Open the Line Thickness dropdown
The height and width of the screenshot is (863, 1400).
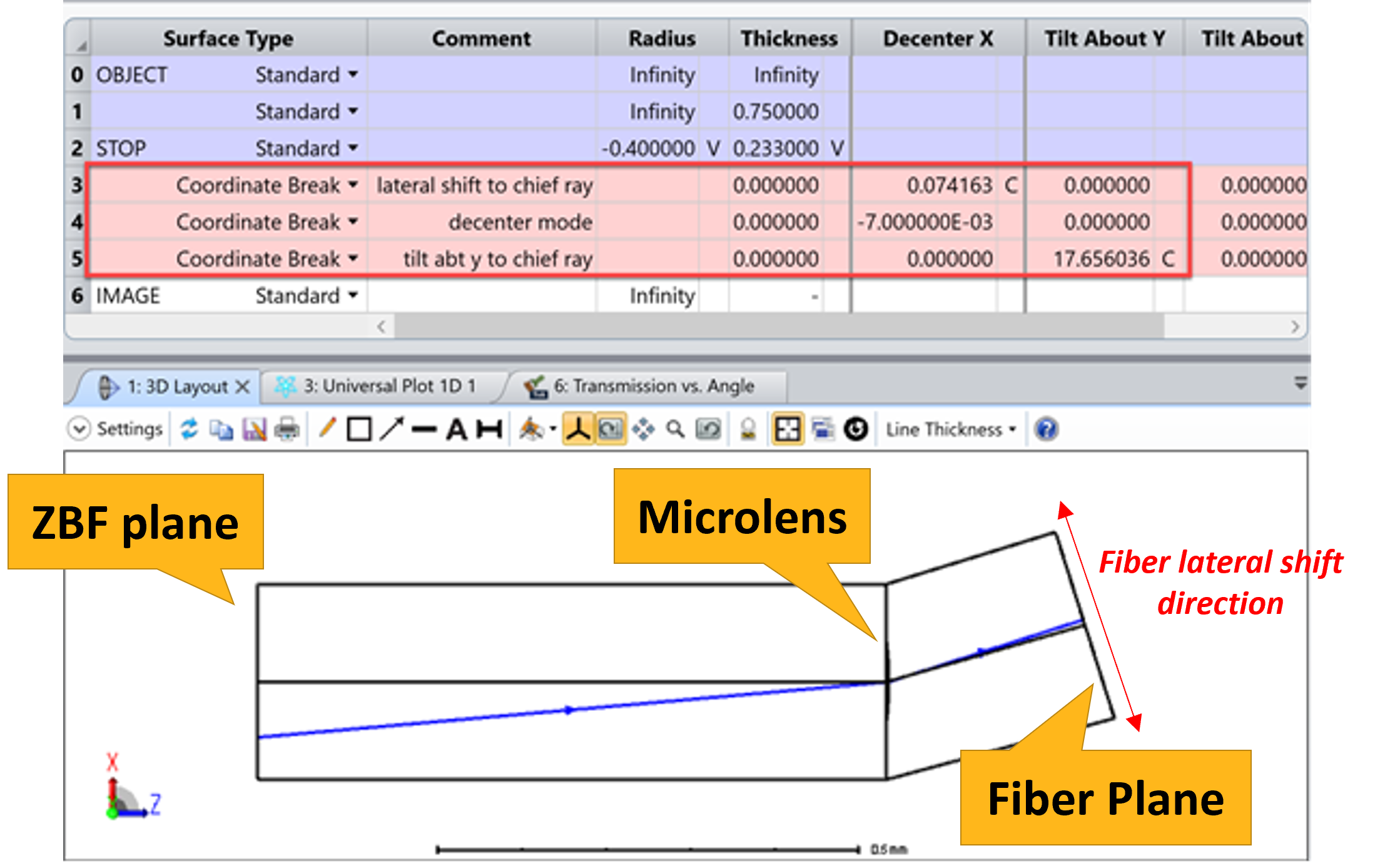pyautogui.click(x=951, y=429)
